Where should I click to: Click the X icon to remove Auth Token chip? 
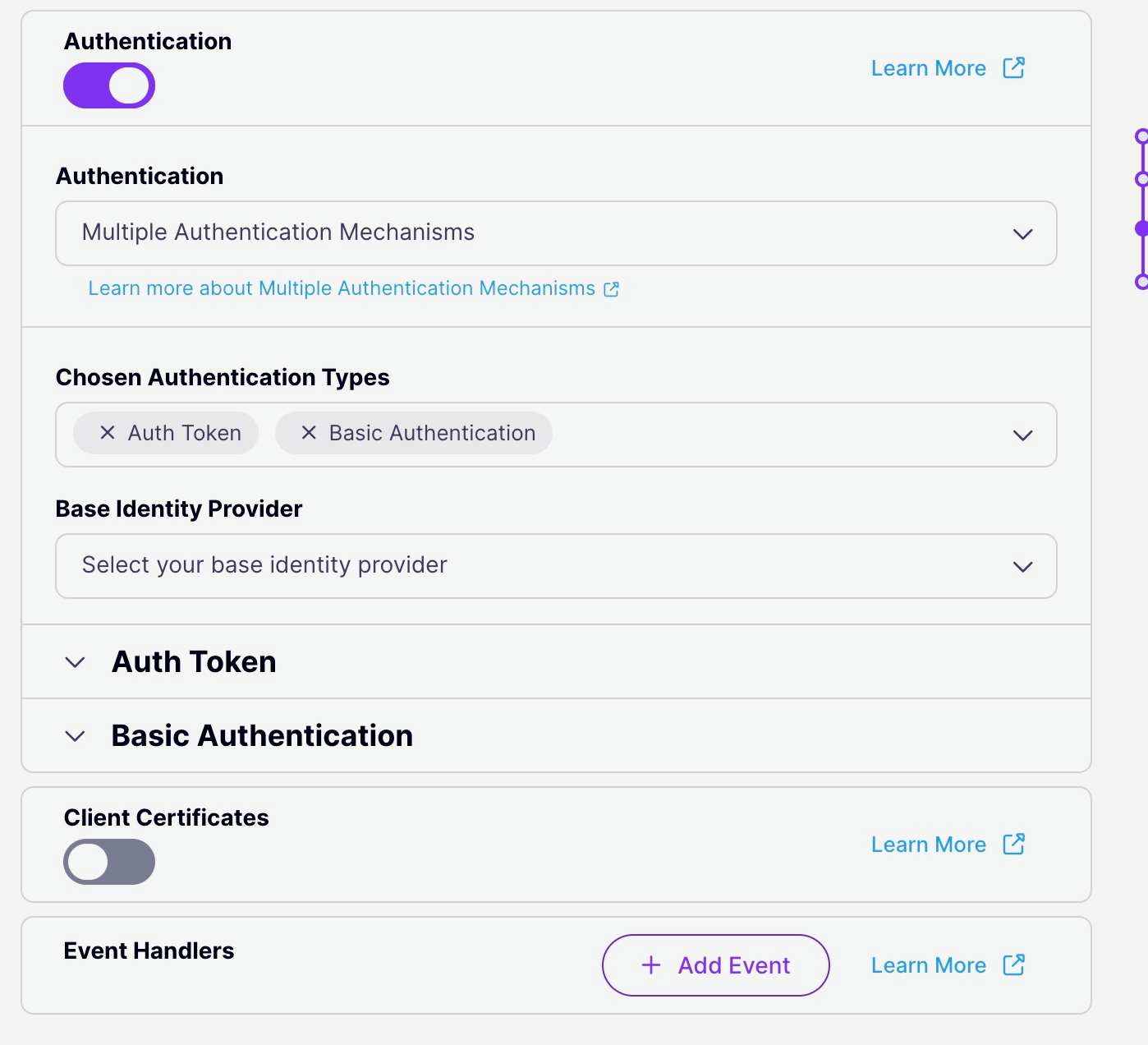[105, 433]
